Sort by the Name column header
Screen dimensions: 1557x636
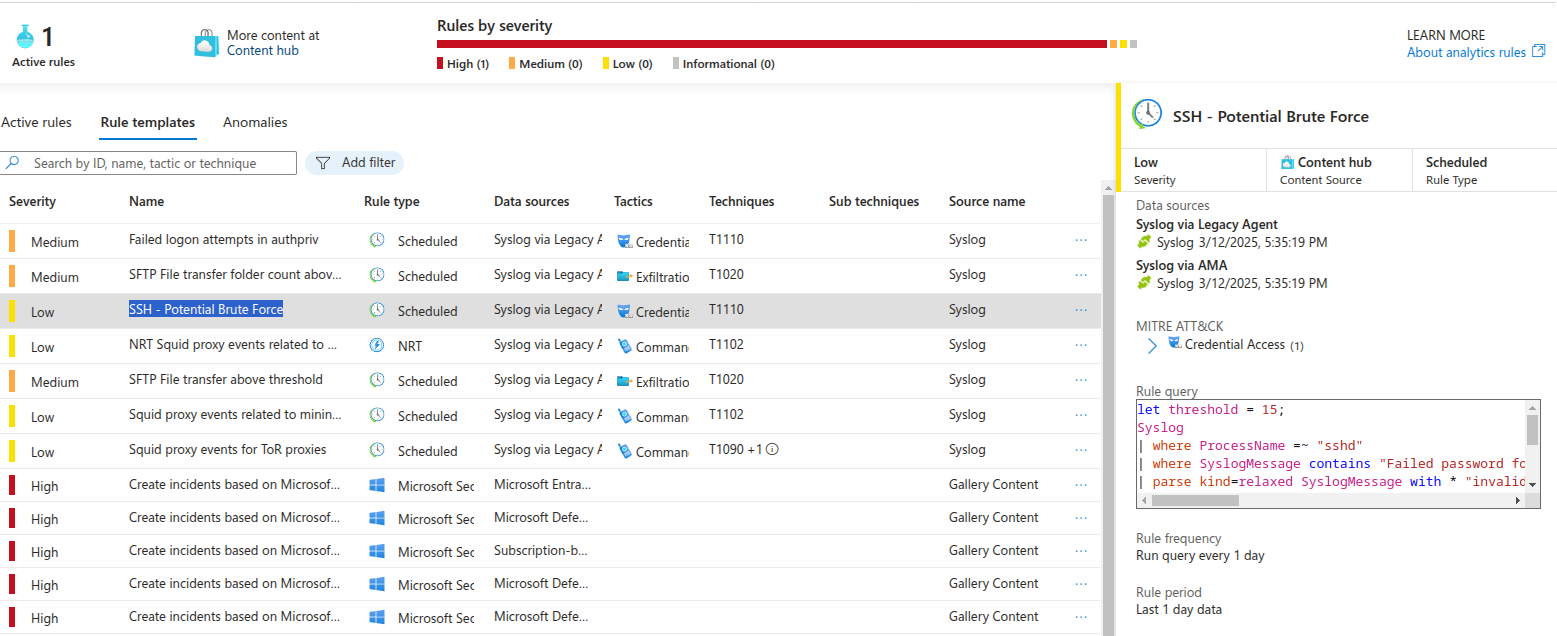tap(146, 201)
